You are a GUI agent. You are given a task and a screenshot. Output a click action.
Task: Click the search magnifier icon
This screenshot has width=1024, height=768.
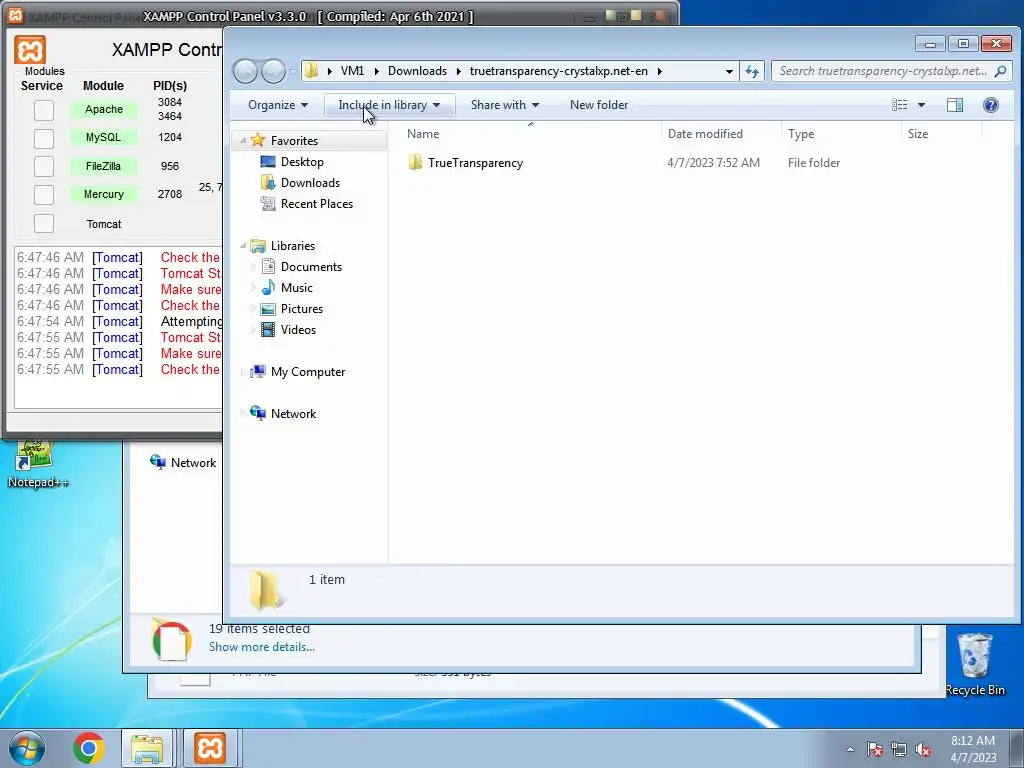1000,71
